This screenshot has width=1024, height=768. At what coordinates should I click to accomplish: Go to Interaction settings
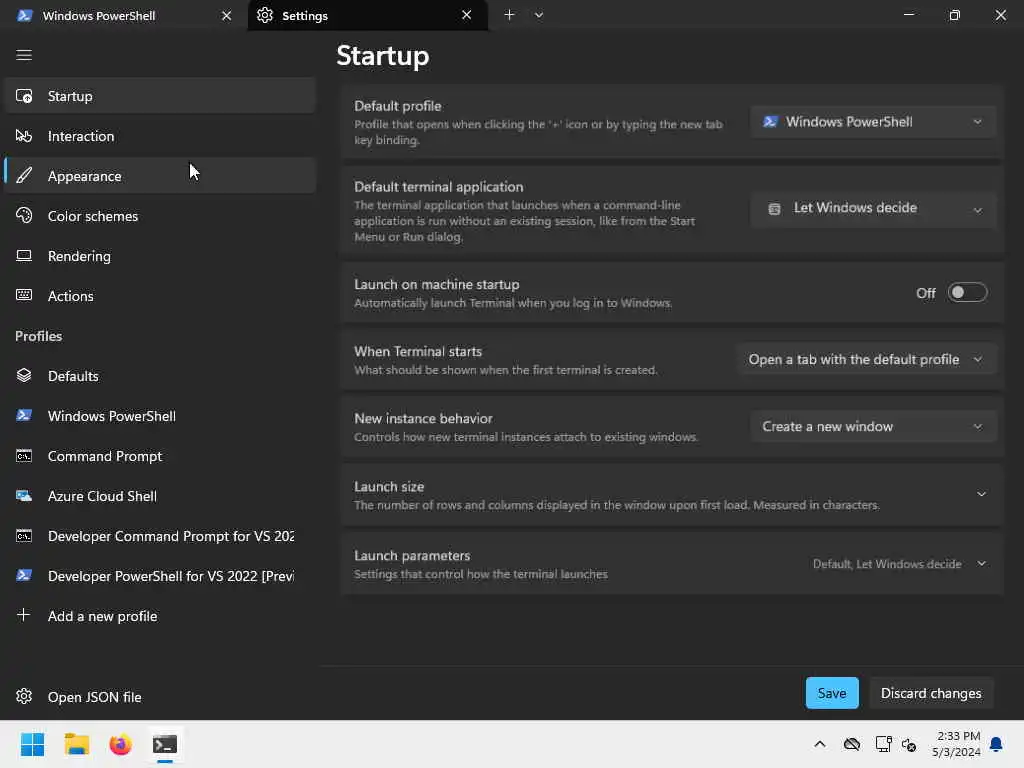point(160,136)
